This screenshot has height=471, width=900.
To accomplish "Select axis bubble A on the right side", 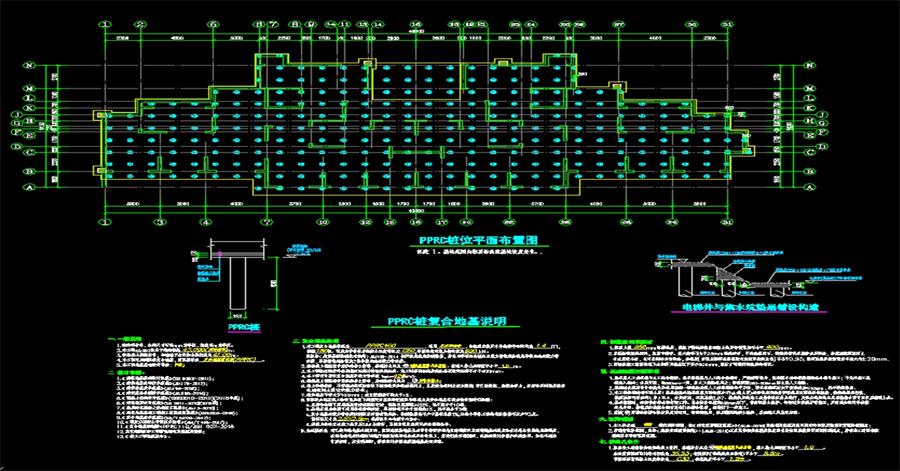I will click(807, 188).
